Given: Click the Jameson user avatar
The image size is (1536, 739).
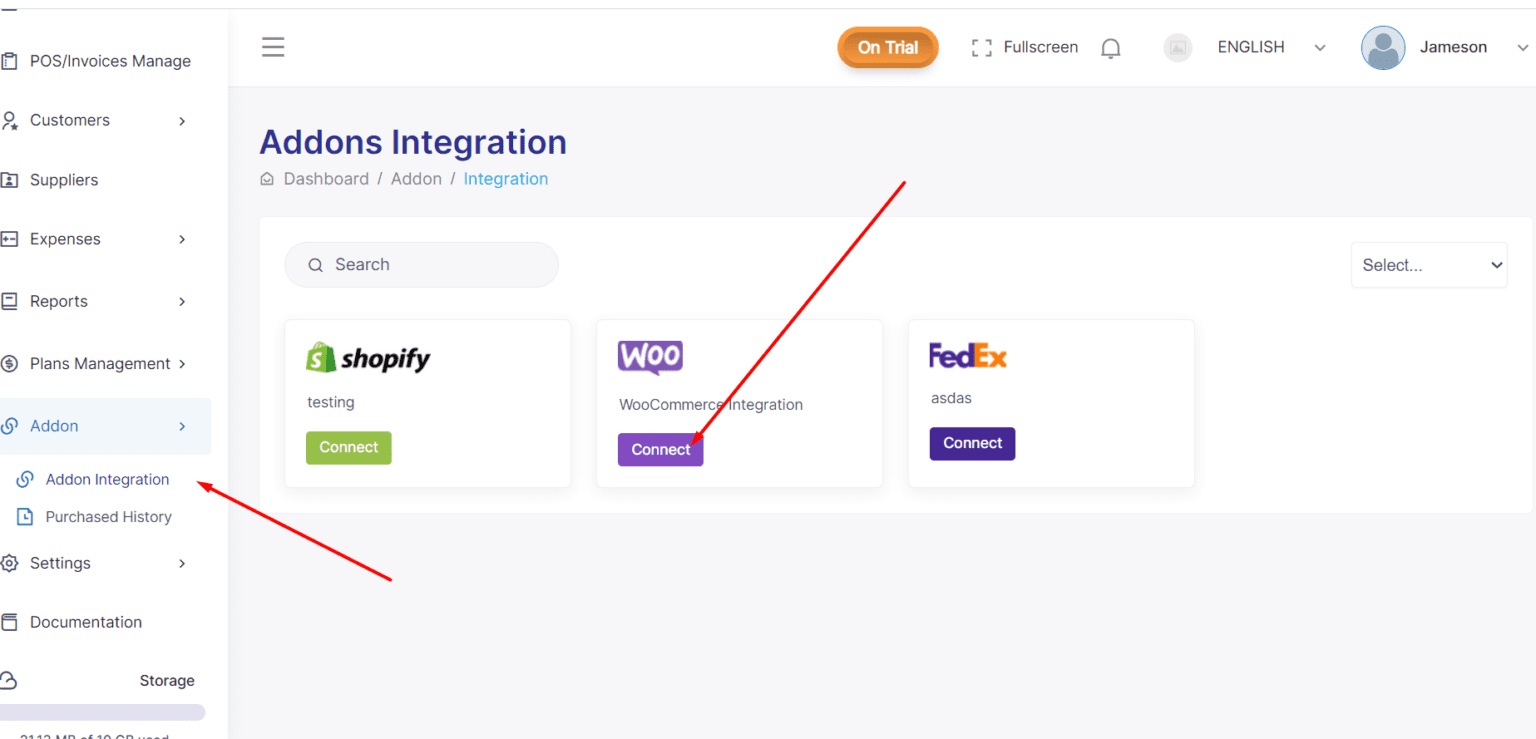Looking at the screenshot, I should pos(1383,47).
